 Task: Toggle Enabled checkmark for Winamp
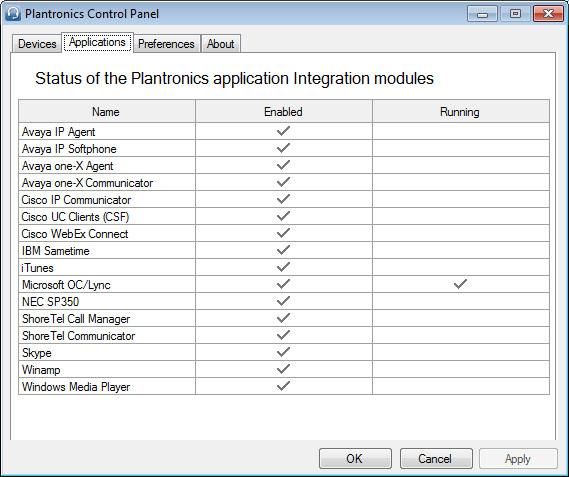click(x=283, y=369)
